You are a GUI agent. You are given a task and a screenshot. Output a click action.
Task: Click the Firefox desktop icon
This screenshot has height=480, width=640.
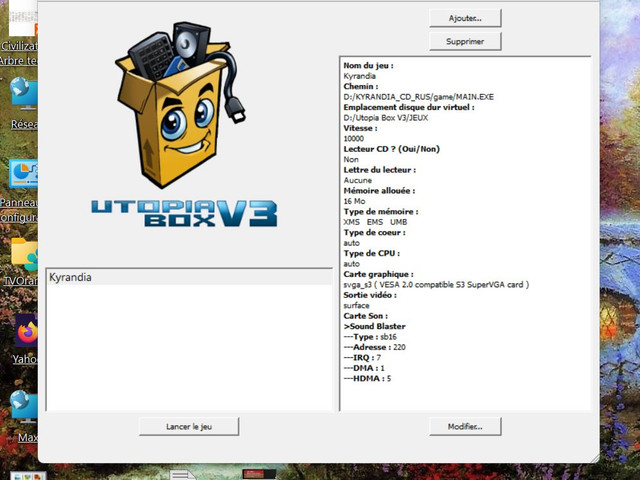tap(27, 331)
